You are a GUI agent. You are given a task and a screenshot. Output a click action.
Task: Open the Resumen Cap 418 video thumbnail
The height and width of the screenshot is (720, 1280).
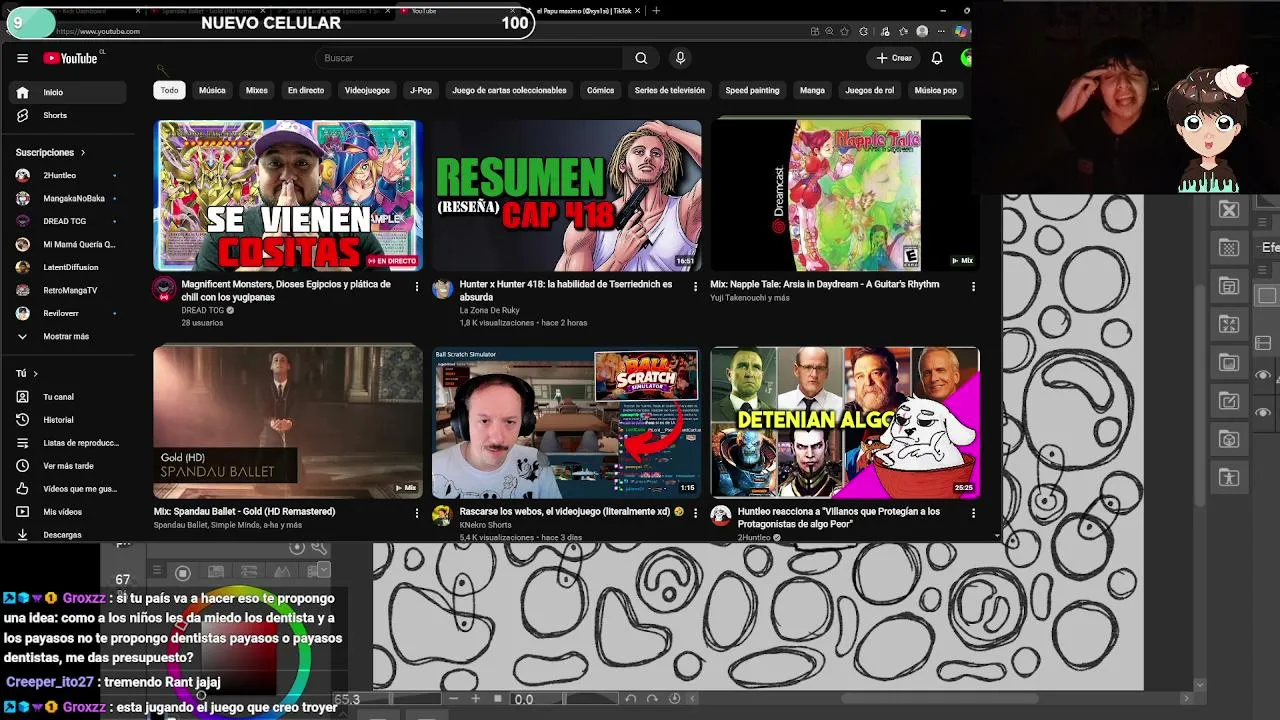pos(566,195)
